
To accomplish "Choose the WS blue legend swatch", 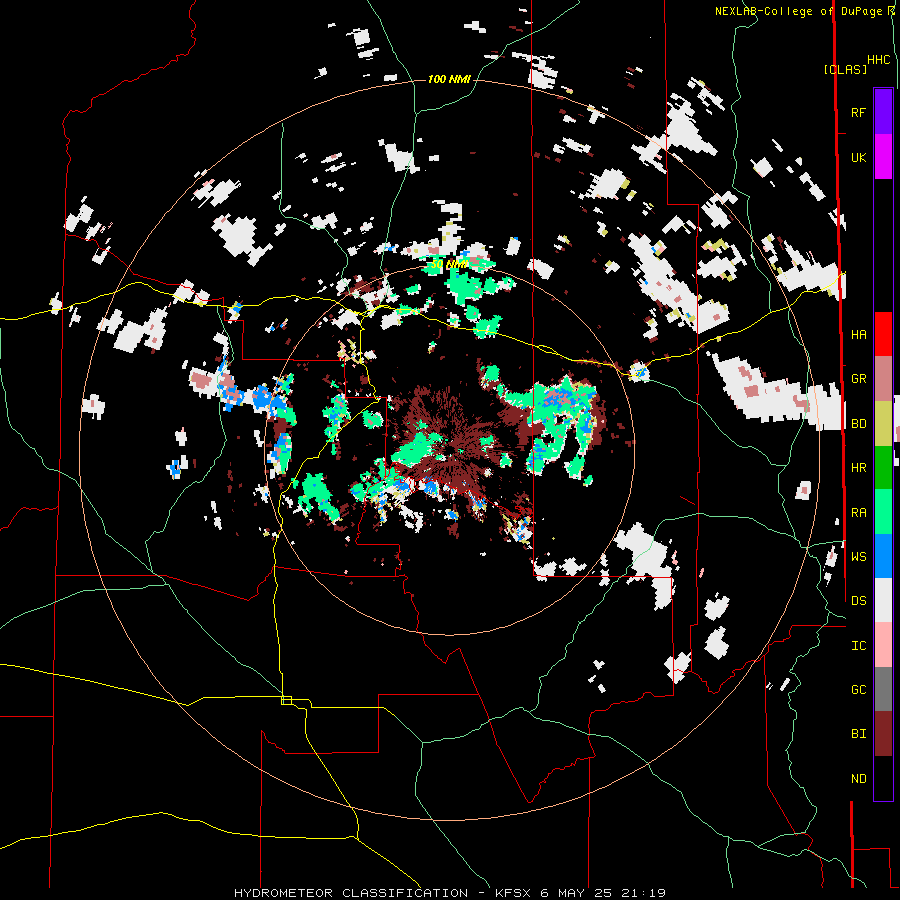I will coord(883,556).
